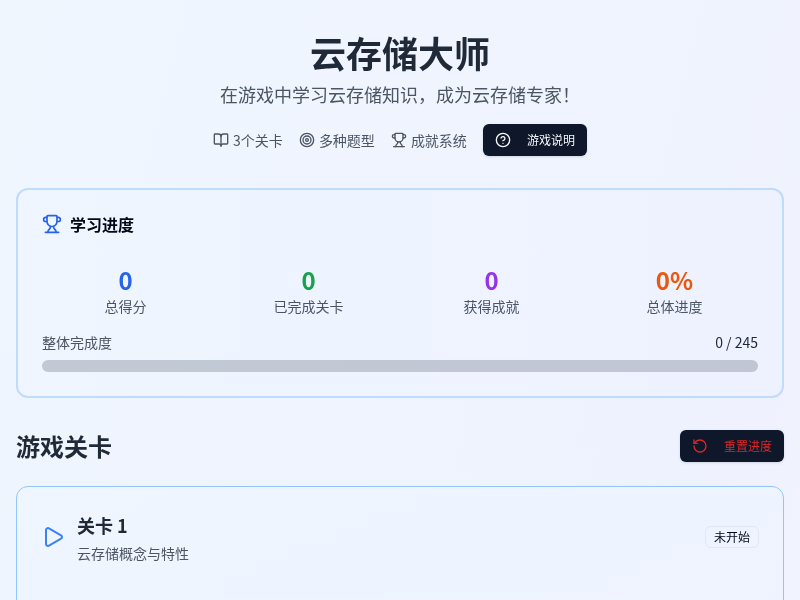Click the target icon next to 多种题型

tap(305, 140)
